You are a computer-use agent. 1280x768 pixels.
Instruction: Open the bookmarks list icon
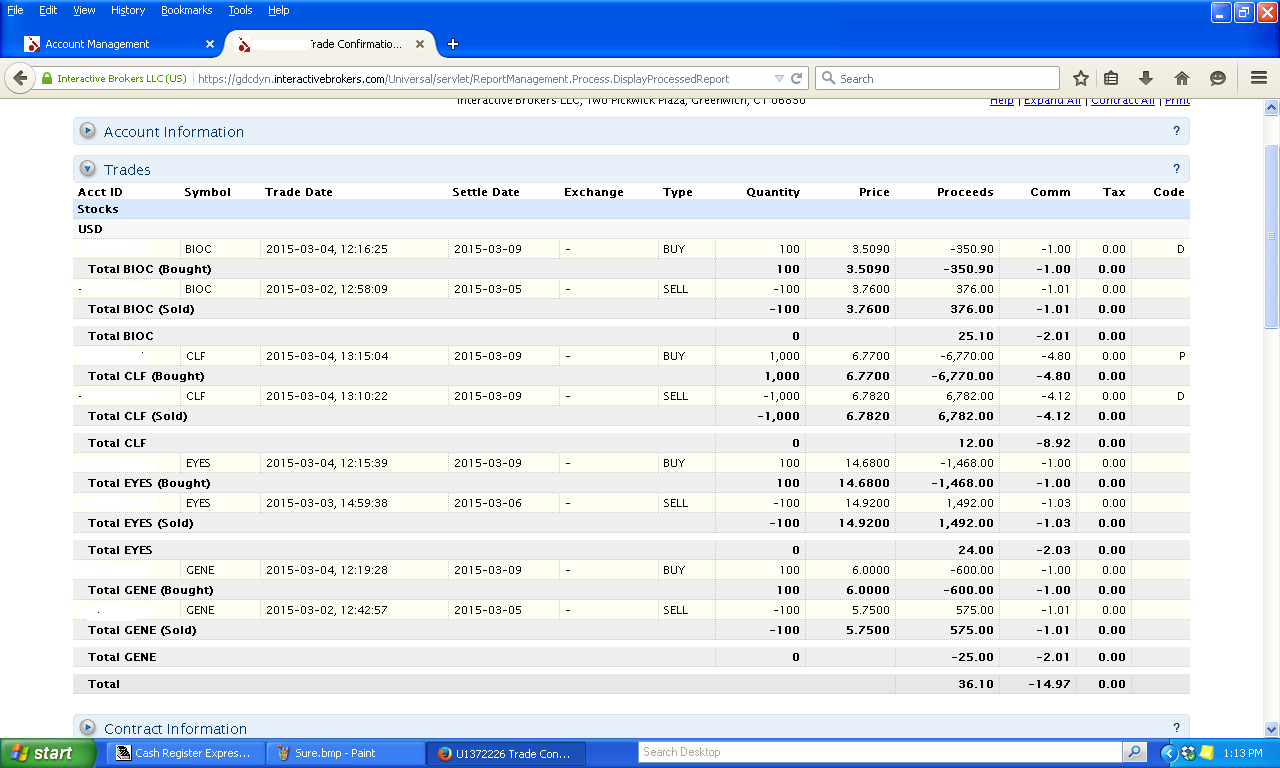click(1111, 78)
